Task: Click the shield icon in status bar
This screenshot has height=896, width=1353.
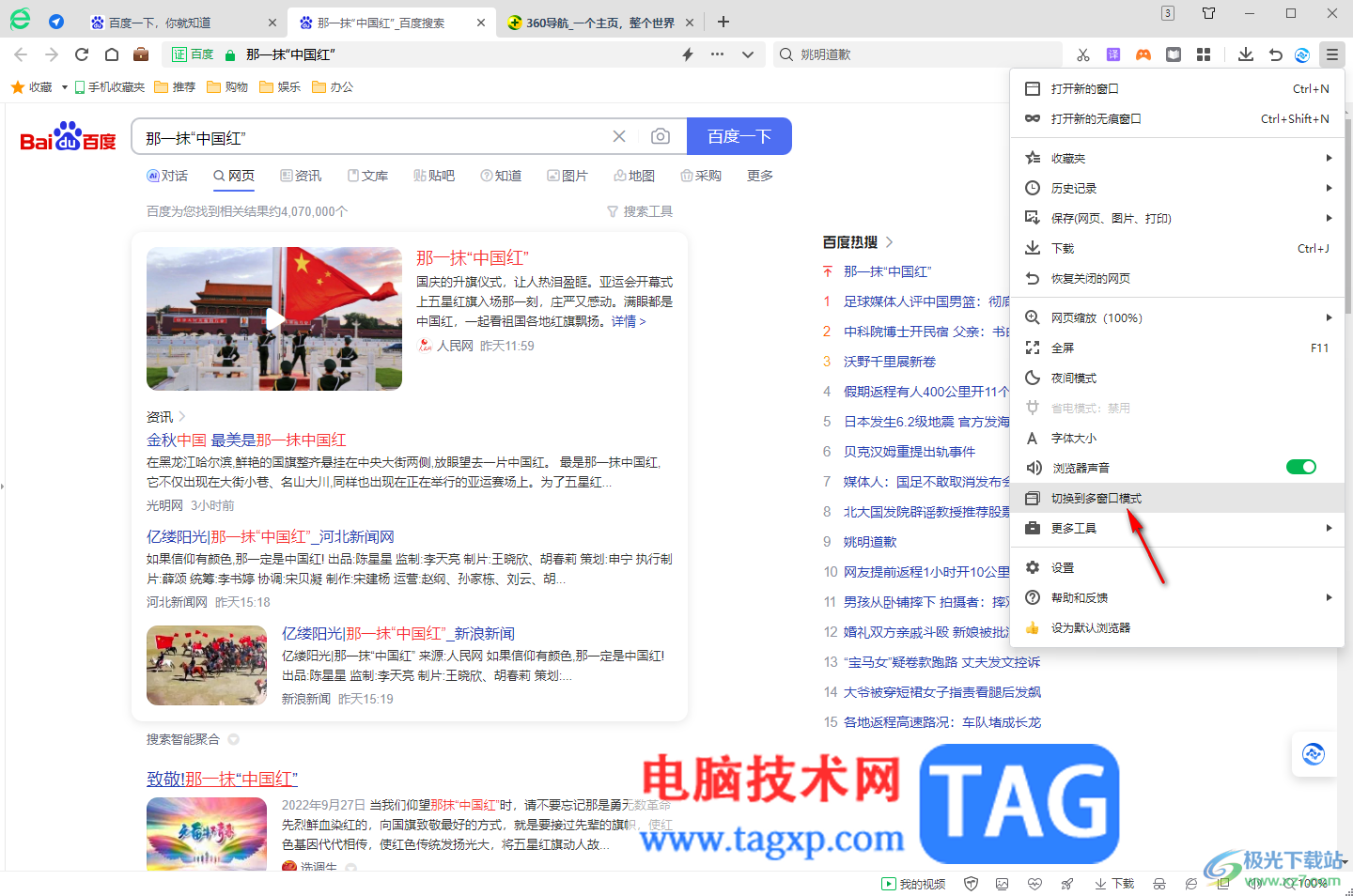Action: [972, 884]
